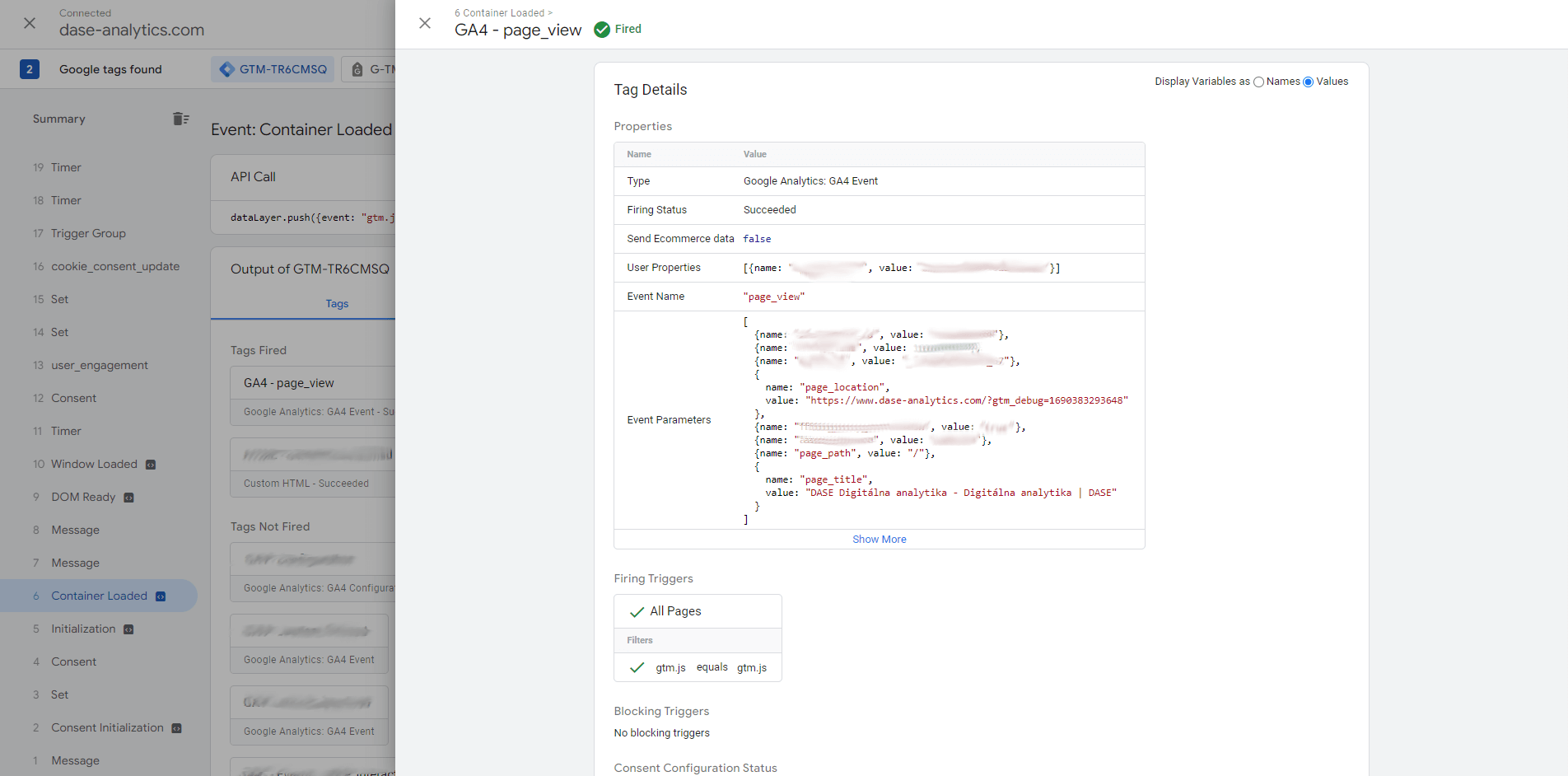Click the Type value Google Analytics: GA4 Event
This screenshot has width=1568, height=776.
pos(810,181)
